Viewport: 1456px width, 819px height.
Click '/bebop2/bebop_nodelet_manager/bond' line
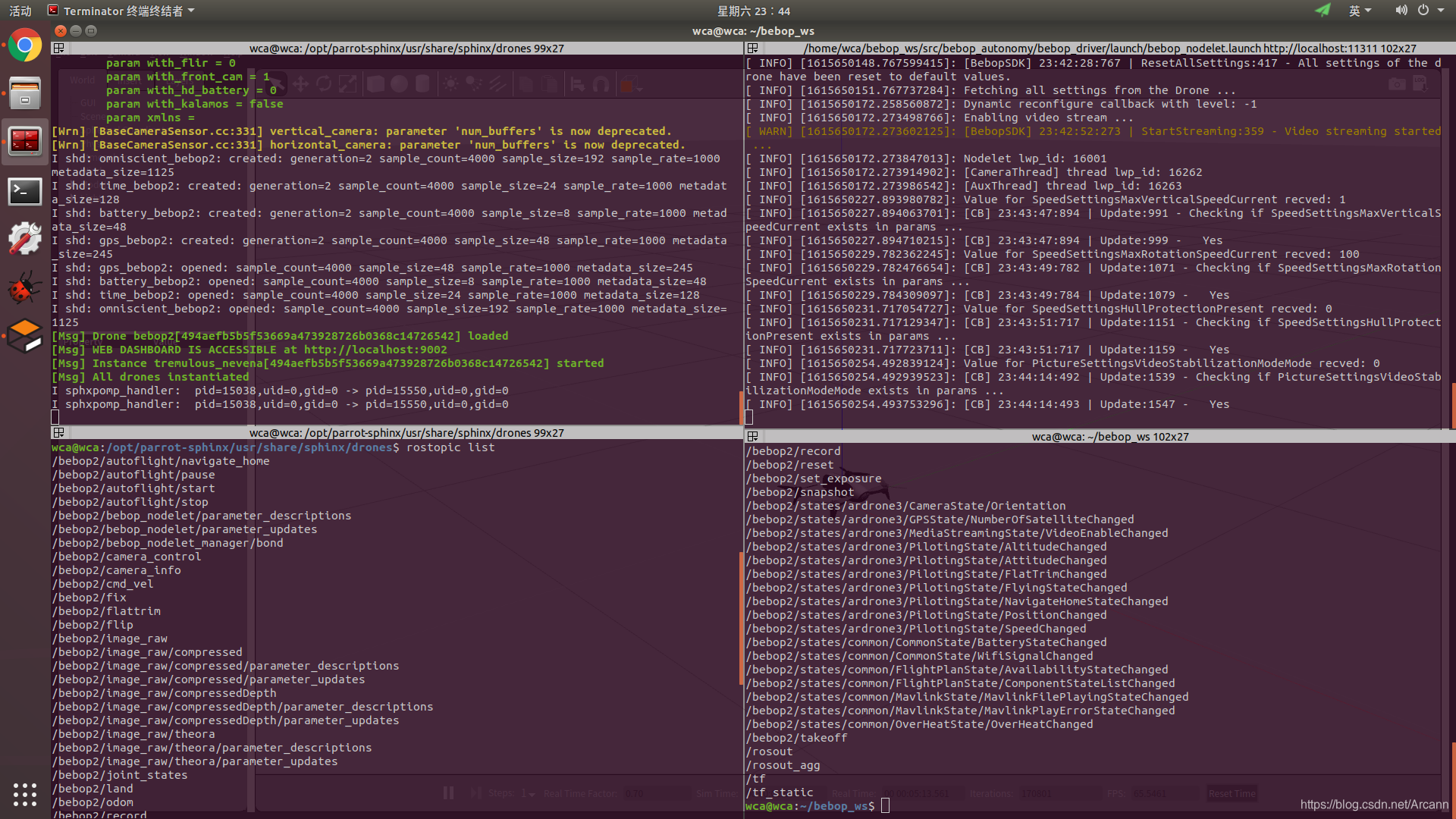168,543
